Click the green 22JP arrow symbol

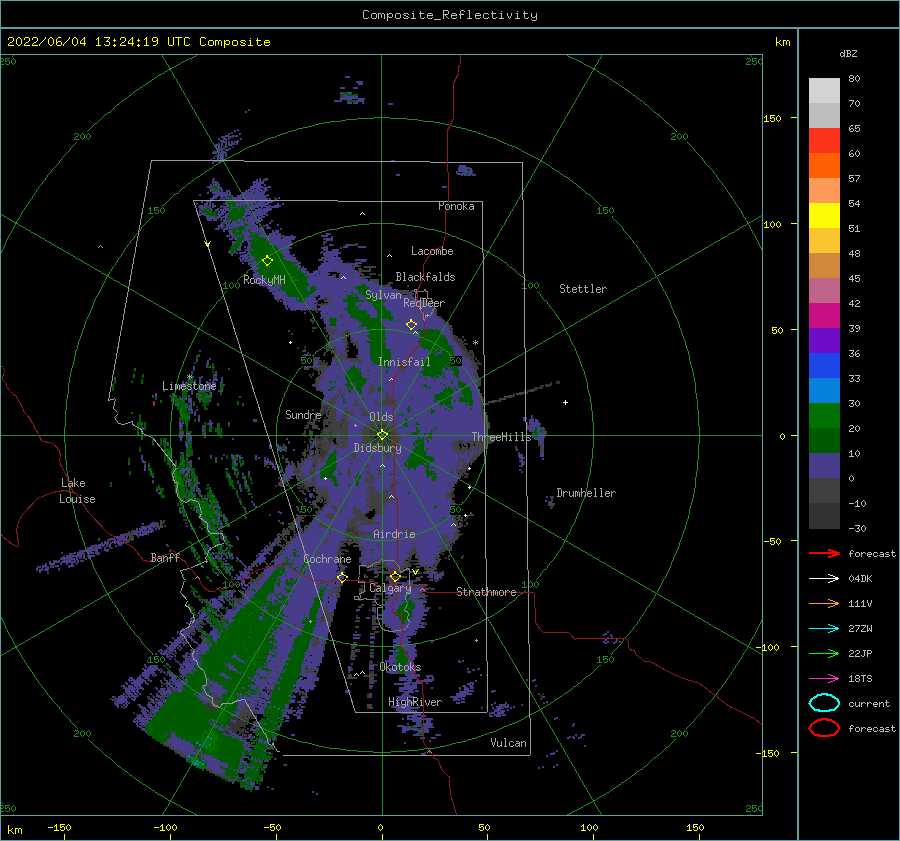click(824, 653)
